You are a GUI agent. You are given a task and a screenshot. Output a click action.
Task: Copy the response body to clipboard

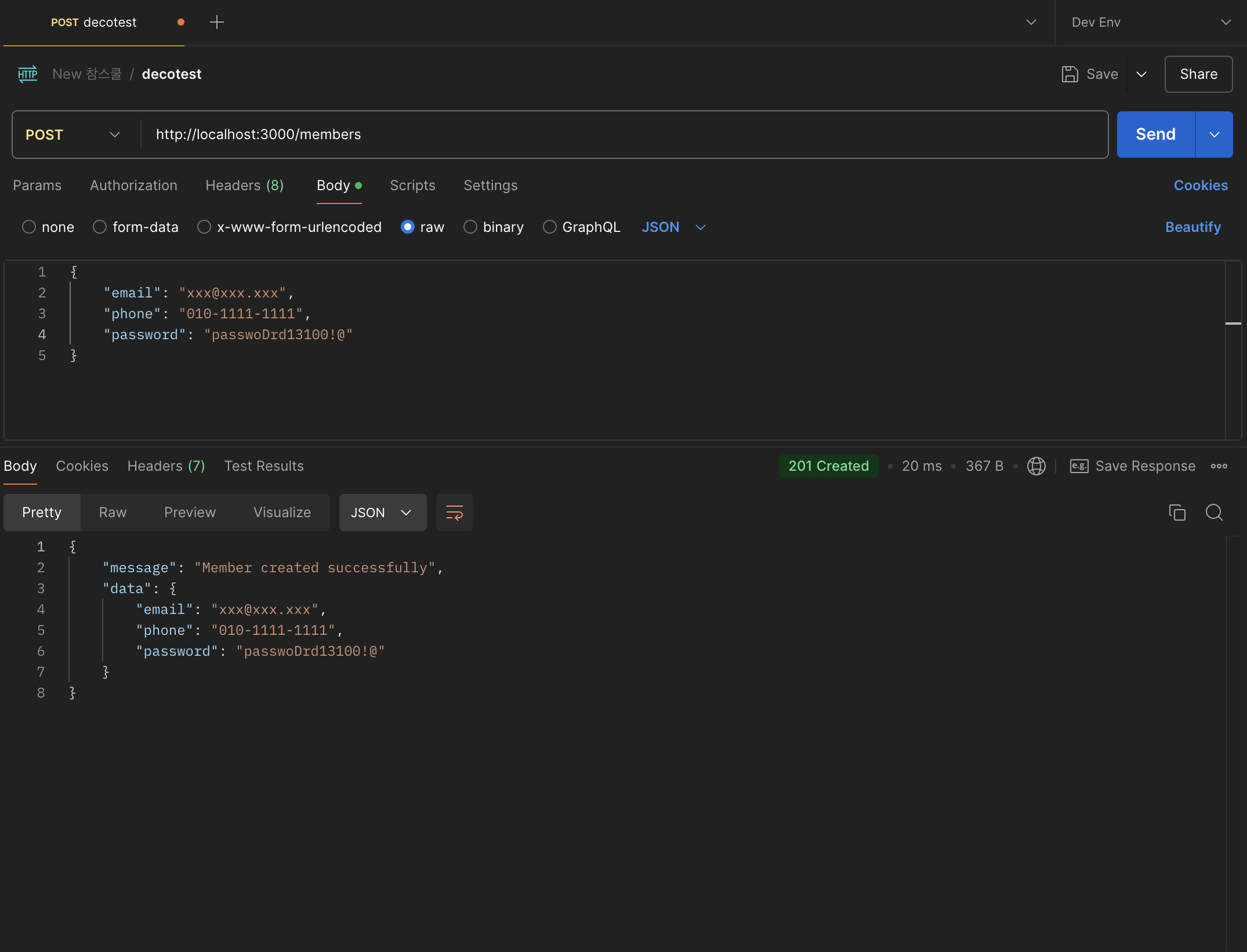(x=1177, y=513)
